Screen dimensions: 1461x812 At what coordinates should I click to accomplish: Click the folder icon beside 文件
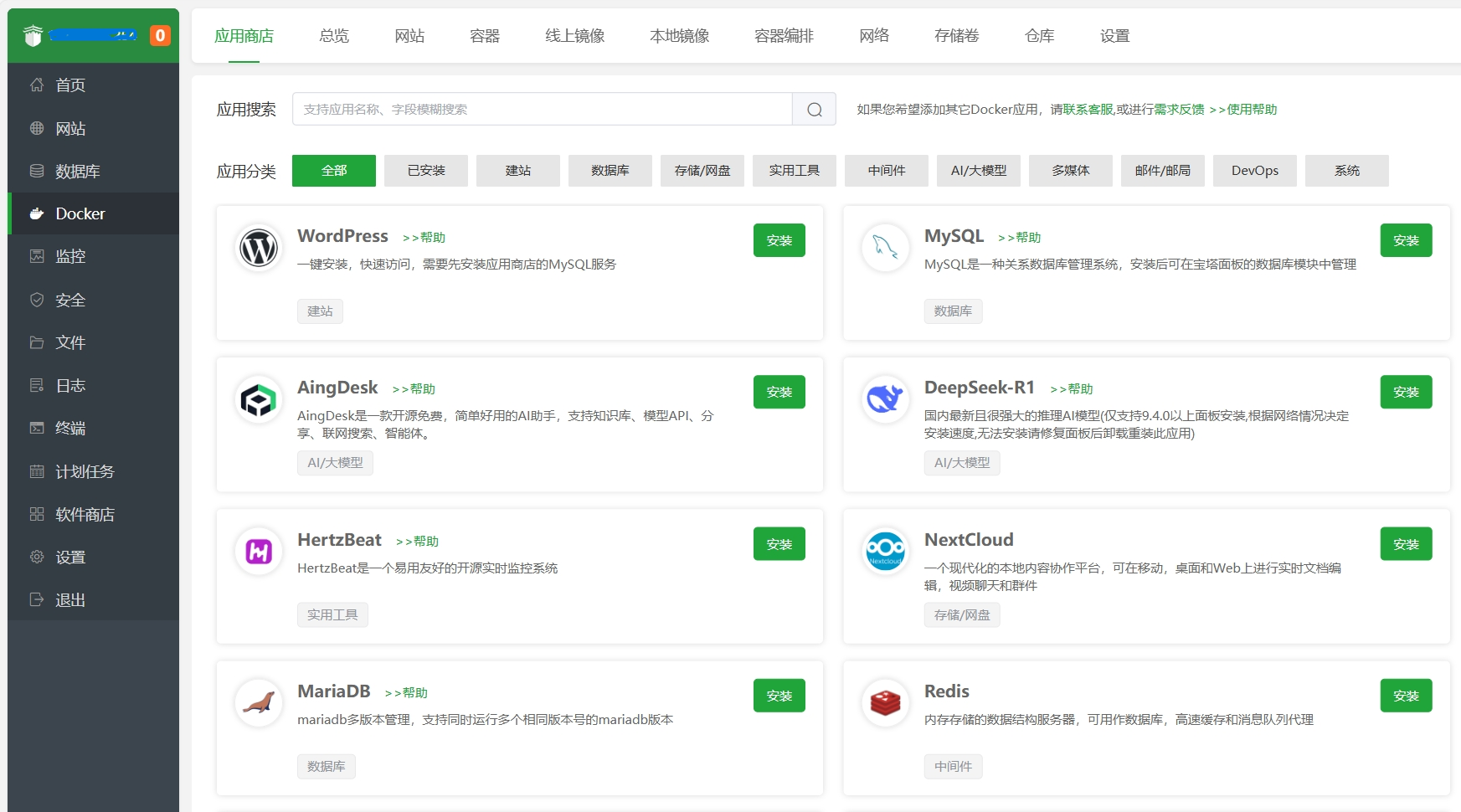pos(37,342)
